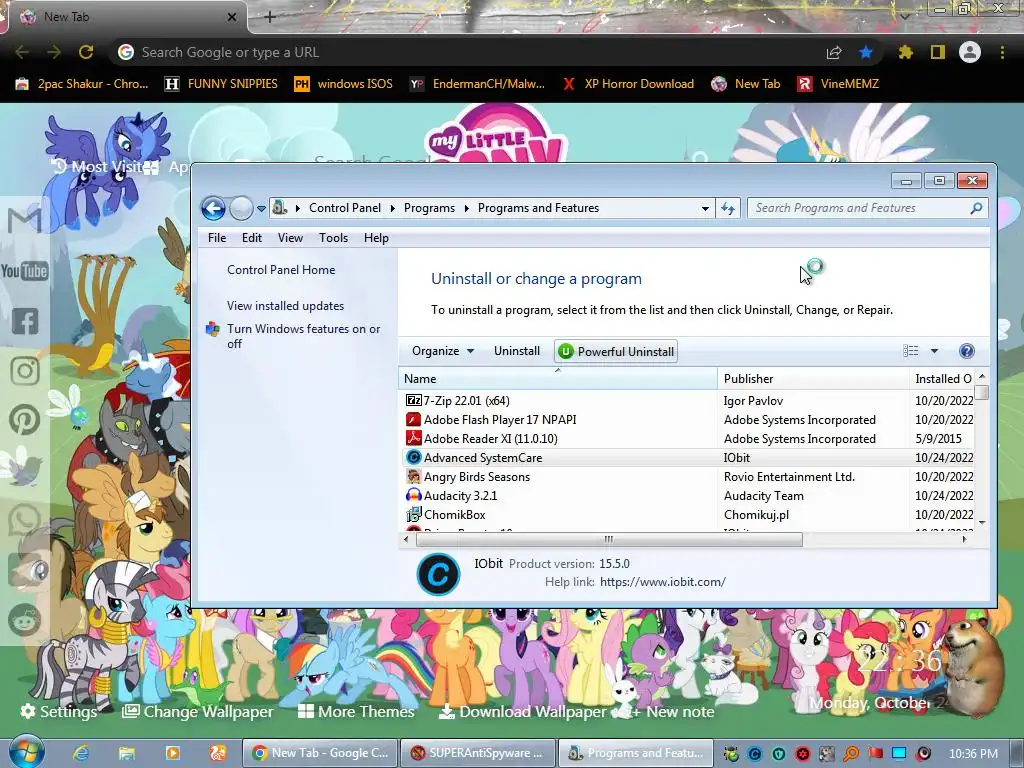This screenshot has width=1024, height=768.
Task: Open the Chrome share page icon
Action: click(x=834, y=52)
